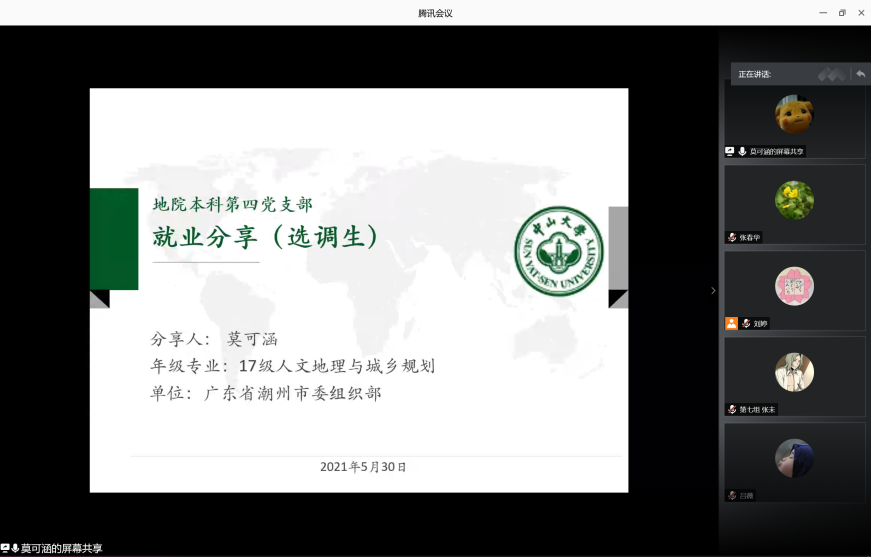Restore the 腾讯会议 window size

tap(842, 13)
